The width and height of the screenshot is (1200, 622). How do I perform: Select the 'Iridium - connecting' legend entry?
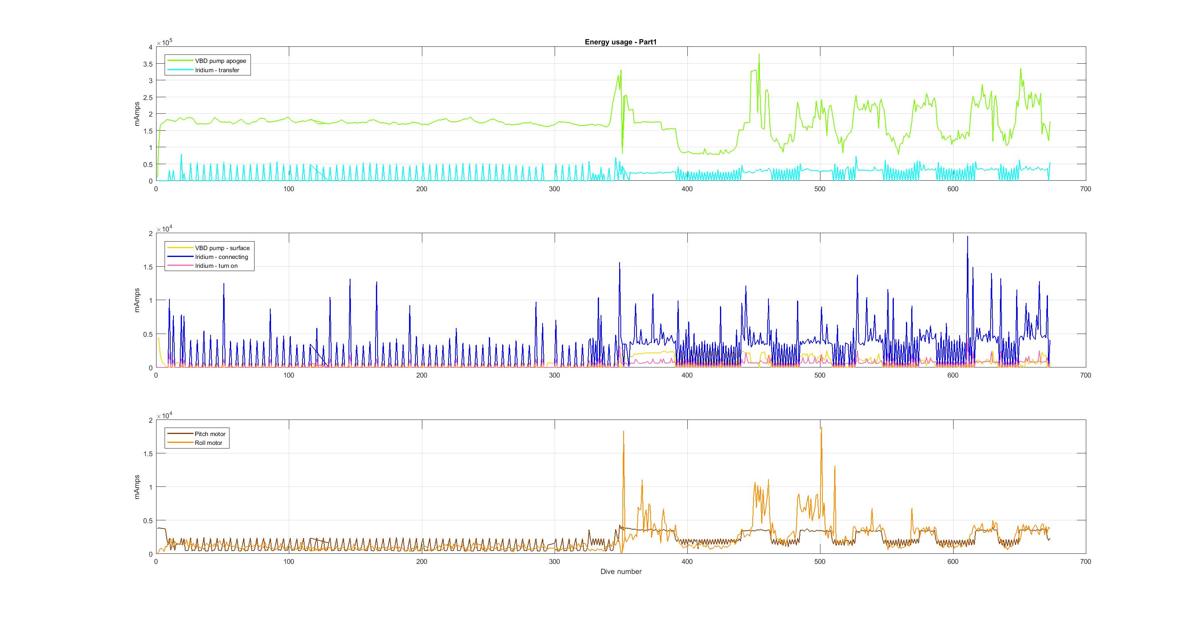(221, 256)
